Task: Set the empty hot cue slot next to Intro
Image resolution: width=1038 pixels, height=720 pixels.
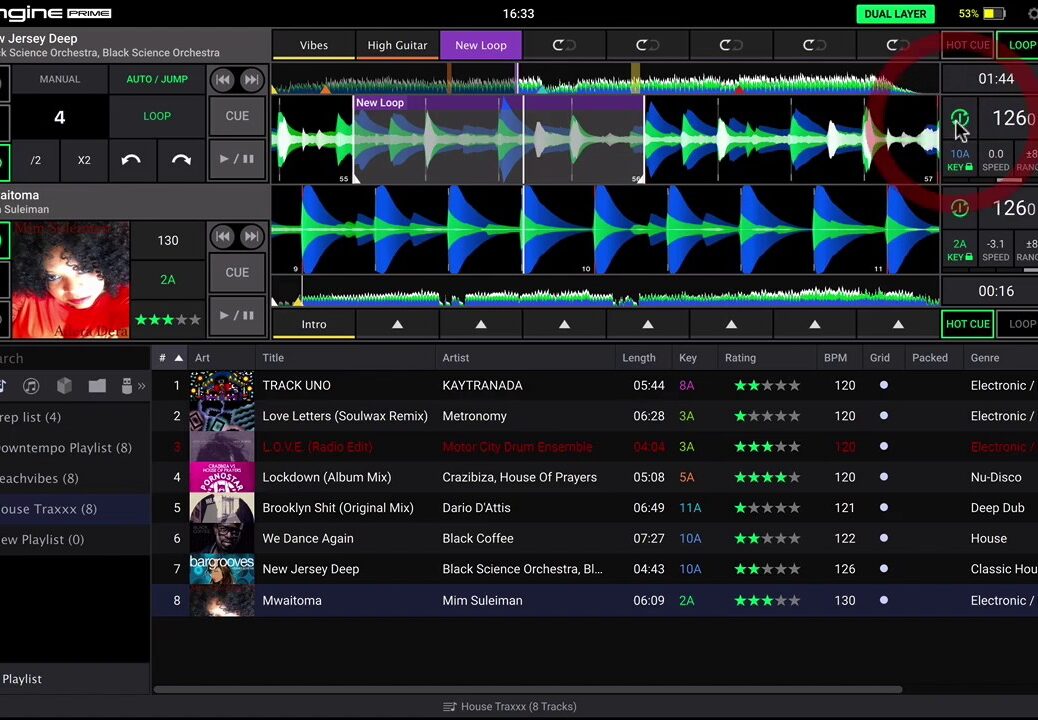Action: (x=397, y=324)
